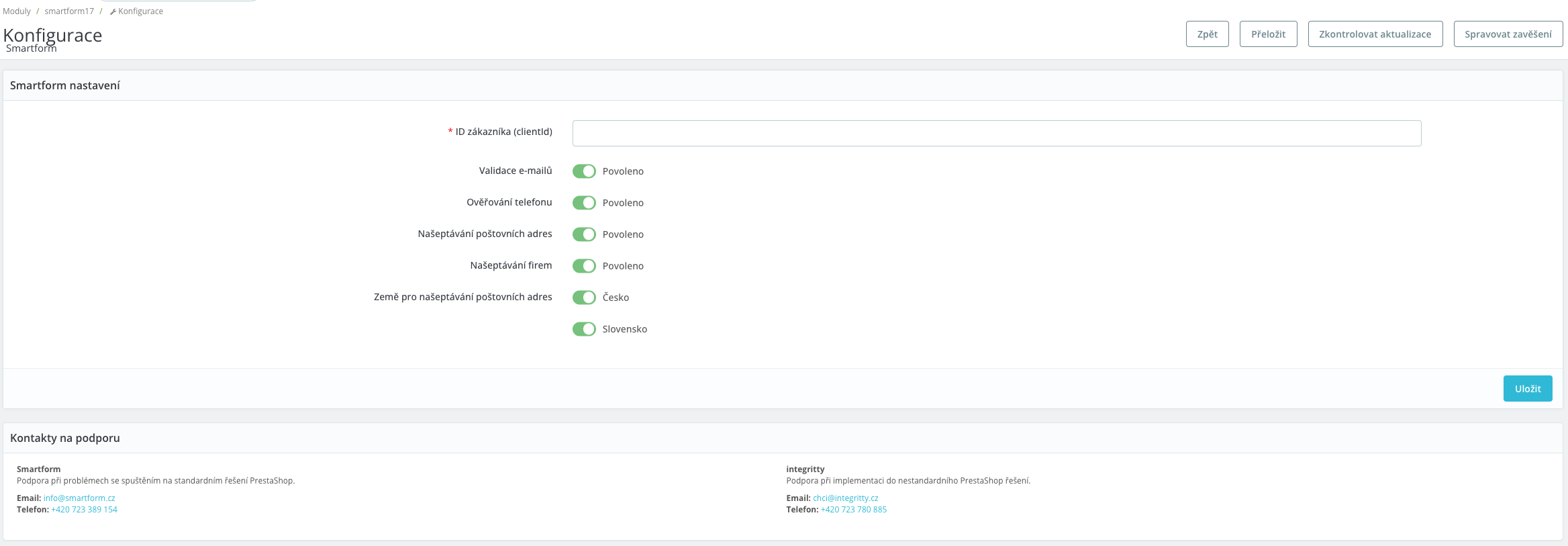Disable Ověřování telefonu toggle
Image resolution: width=1568 pixels, height=546 pixels.
click(x=584, y=203)
